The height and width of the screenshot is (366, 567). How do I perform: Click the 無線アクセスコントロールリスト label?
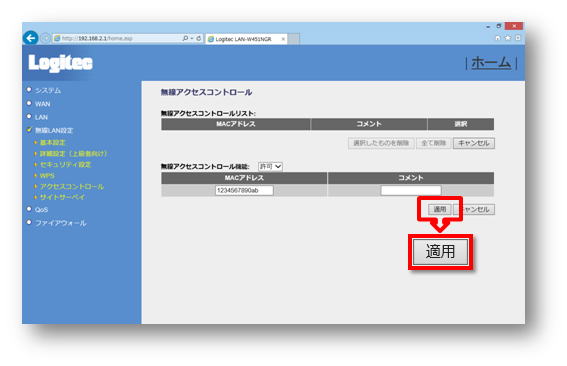(x=208, y=114)
